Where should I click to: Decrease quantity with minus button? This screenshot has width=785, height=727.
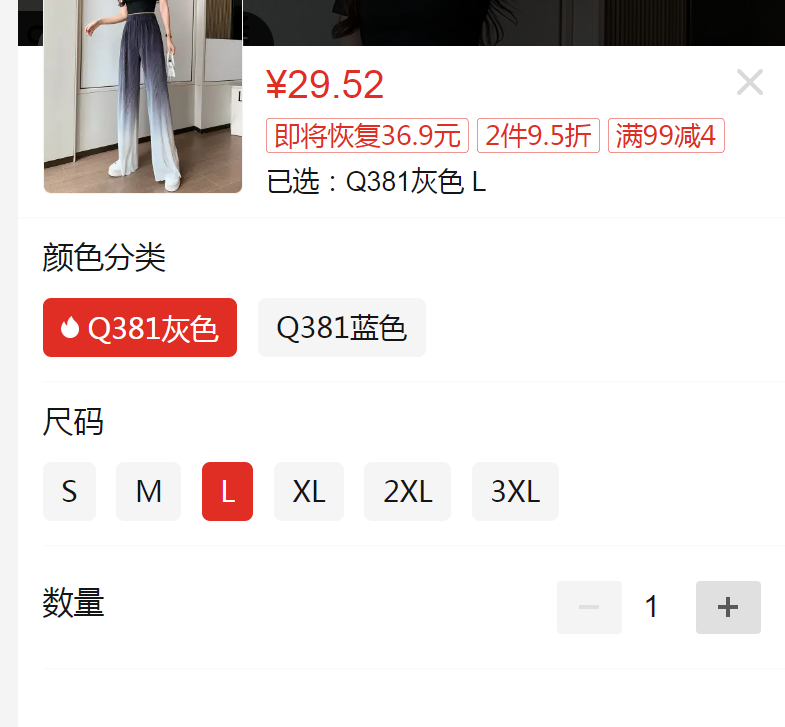click(589, 607)
